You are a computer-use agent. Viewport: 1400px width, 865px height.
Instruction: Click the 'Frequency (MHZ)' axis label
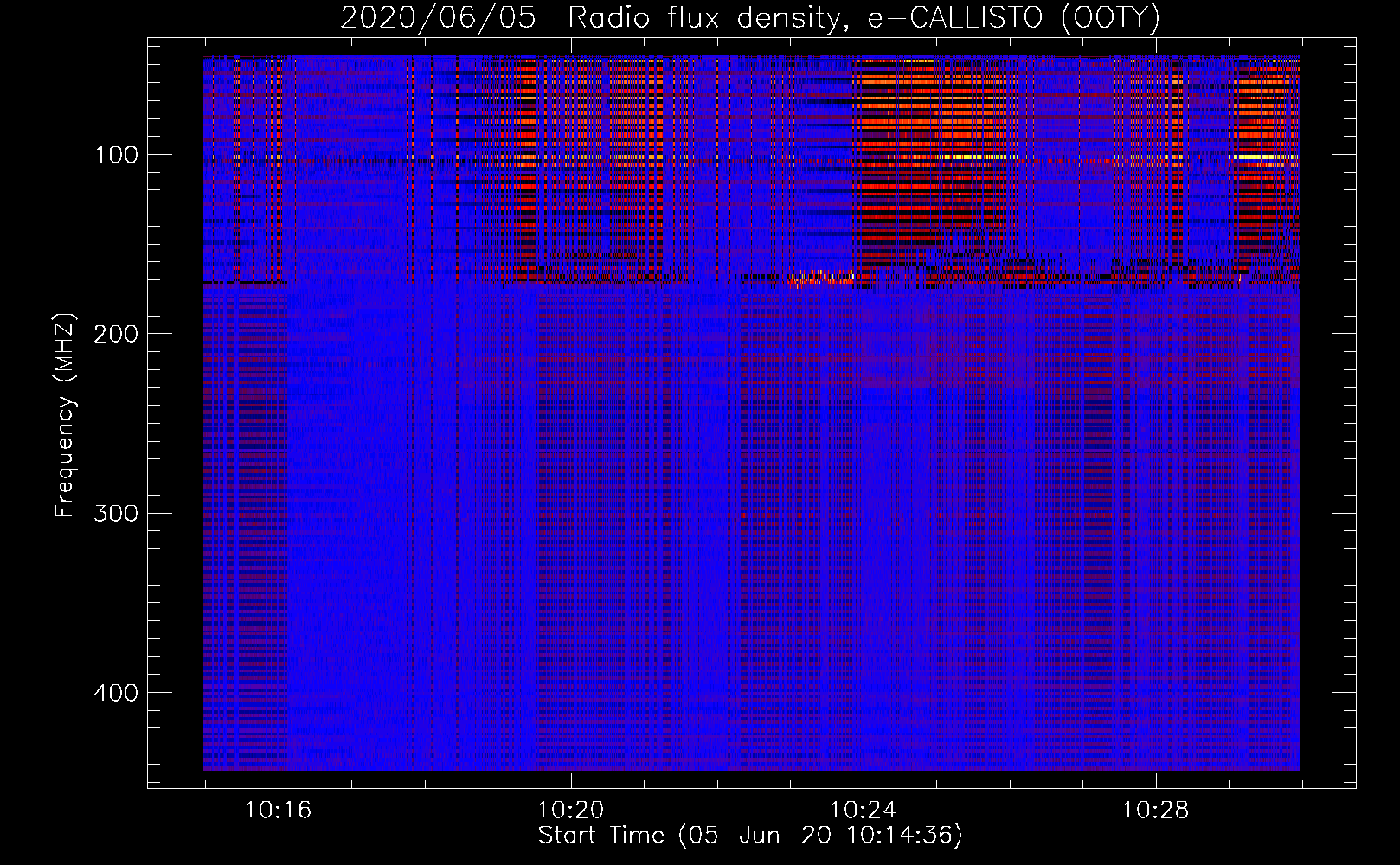point(65,414)
